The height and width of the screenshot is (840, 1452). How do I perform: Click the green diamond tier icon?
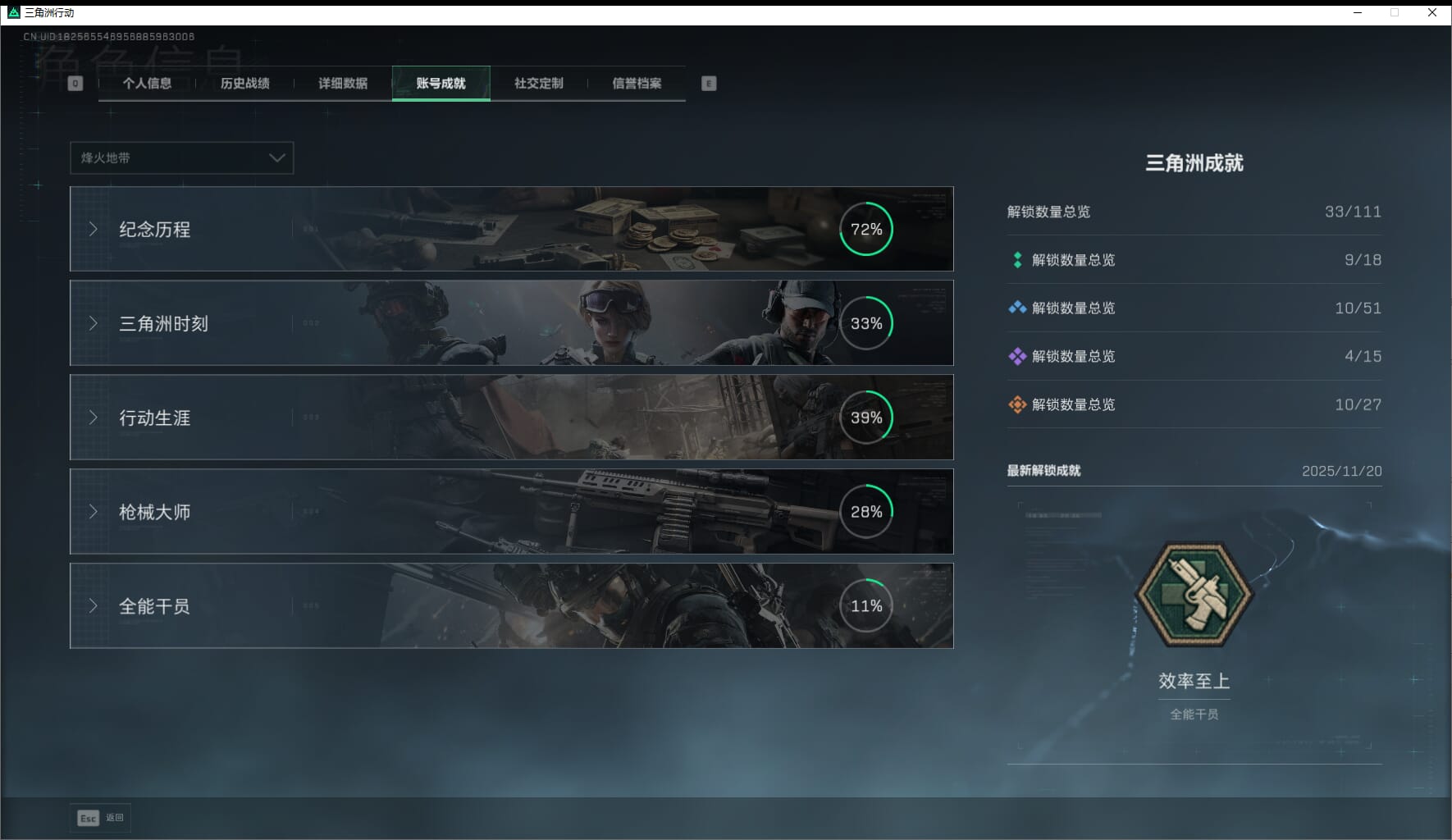[1017, 260]
